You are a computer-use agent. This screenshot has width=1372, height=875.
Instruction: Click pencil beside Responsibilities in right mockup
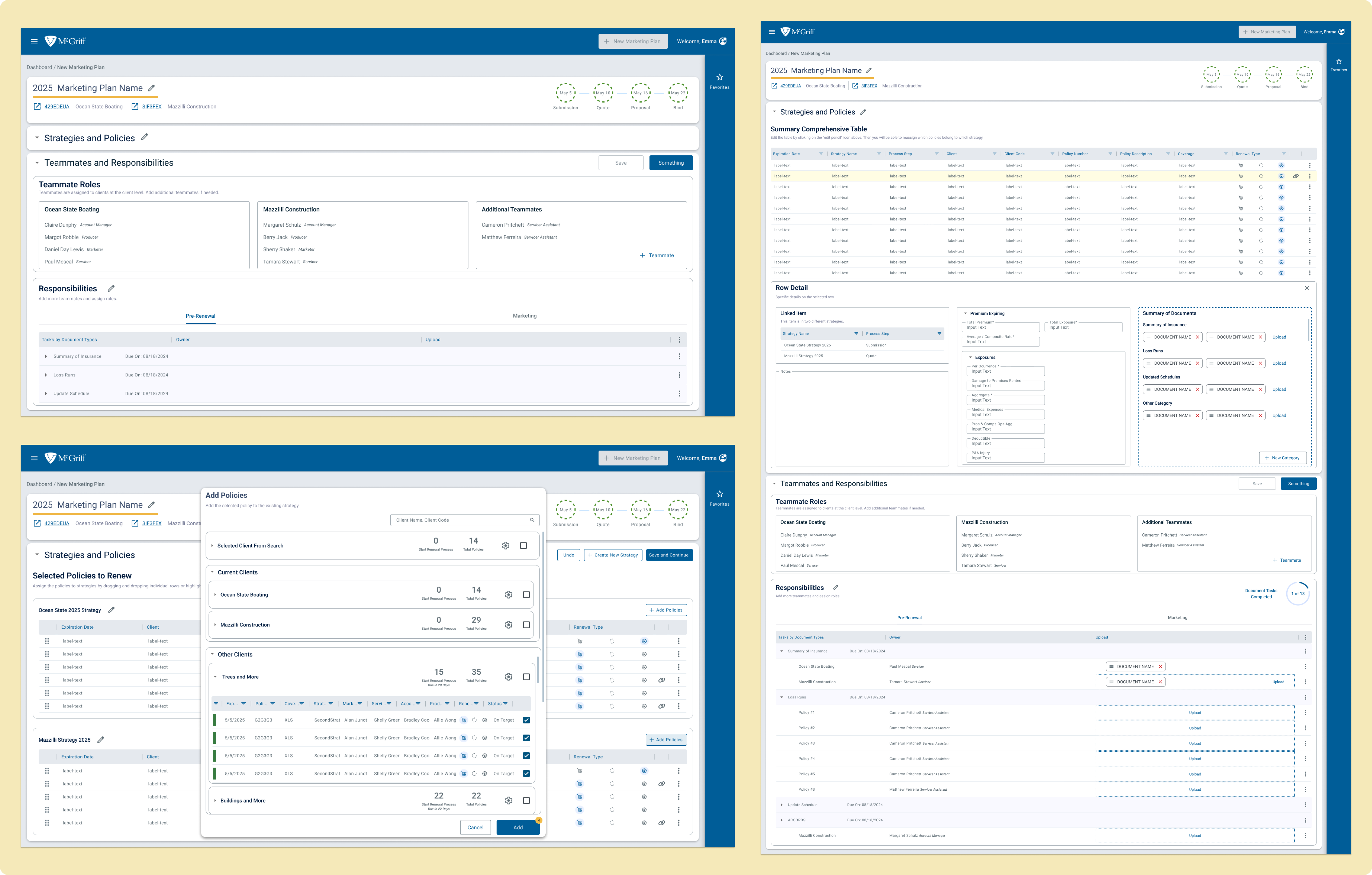[x=835, y=587]
